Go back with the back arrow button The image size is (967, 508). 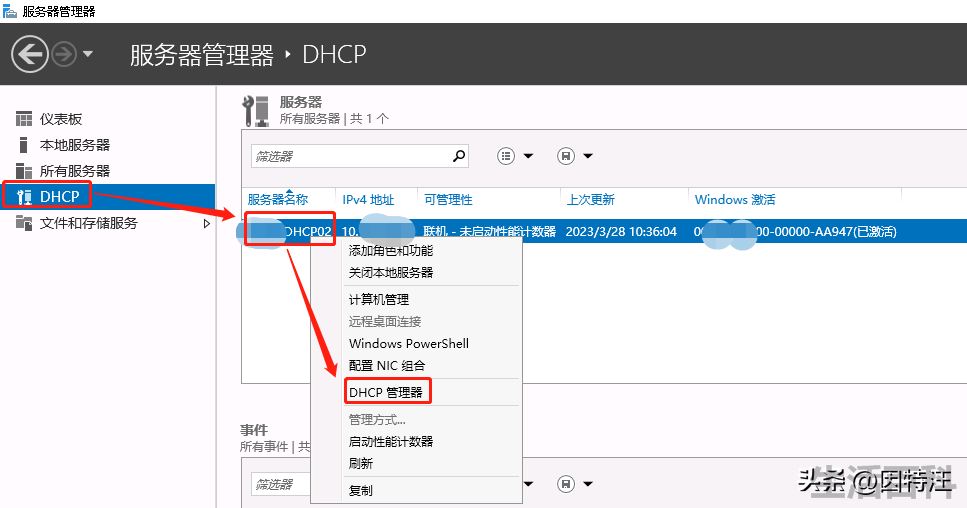tap(29, 54)
